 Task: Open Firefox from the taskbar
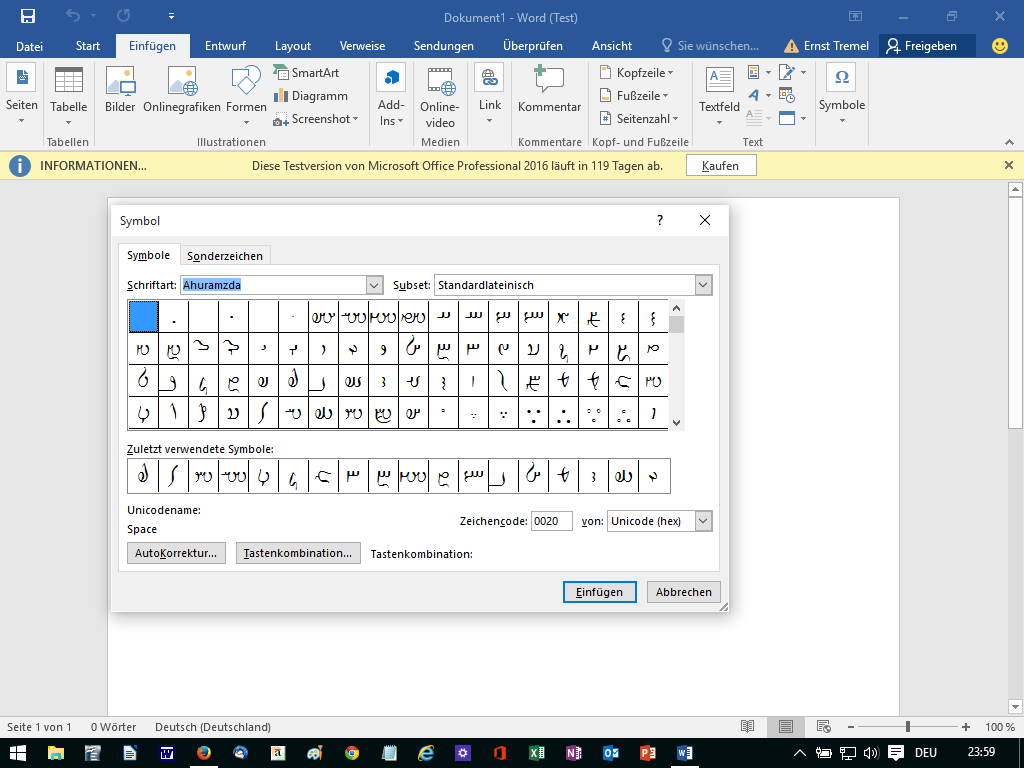click(204, 753)
